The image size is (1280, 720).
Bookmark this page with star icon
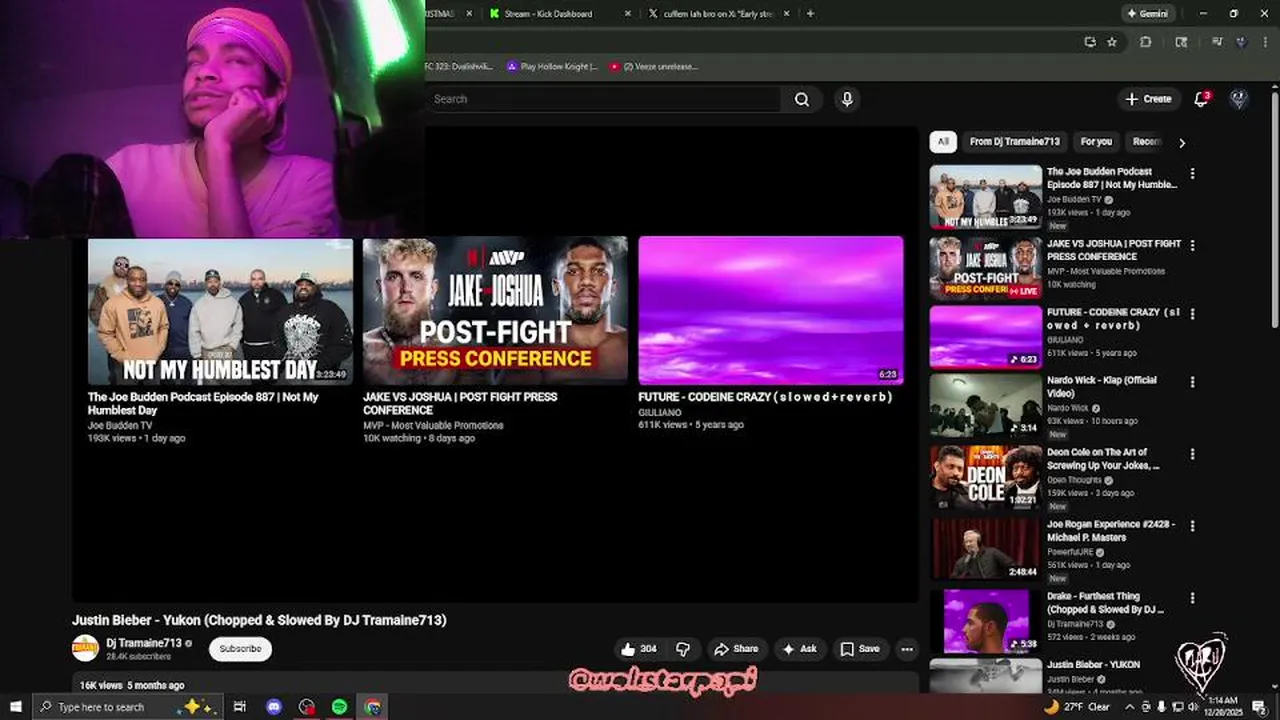click(1112, 42)
